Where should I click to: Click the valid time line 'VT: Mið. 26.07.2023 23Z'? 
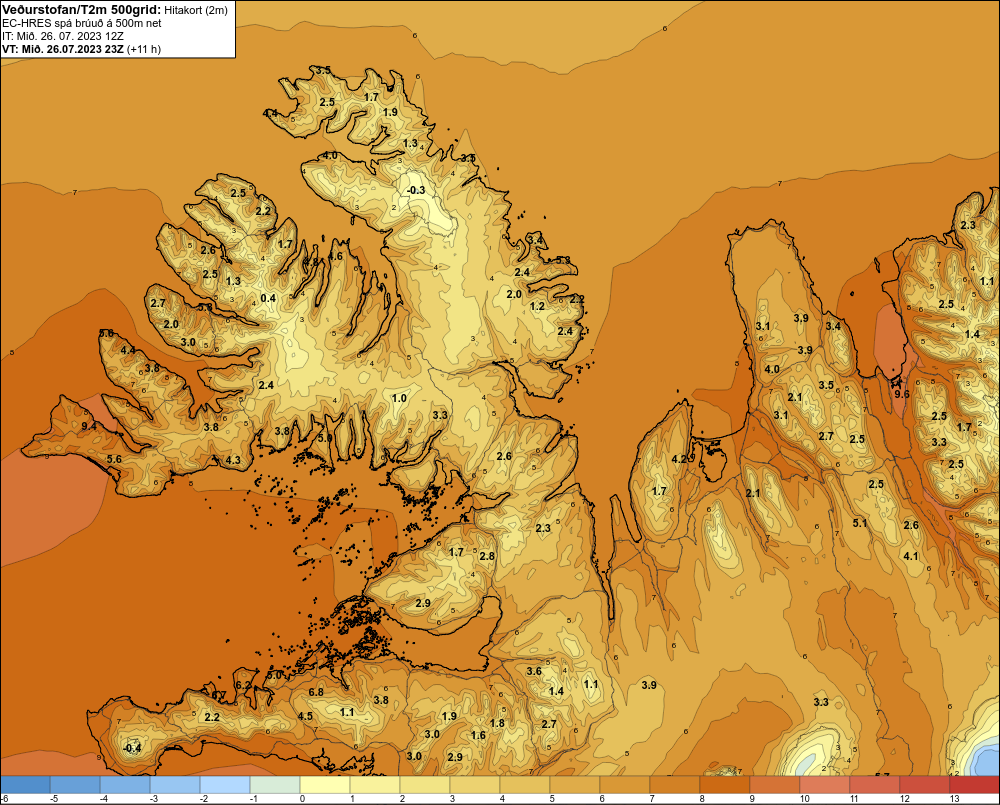click(x=63, y=49)
